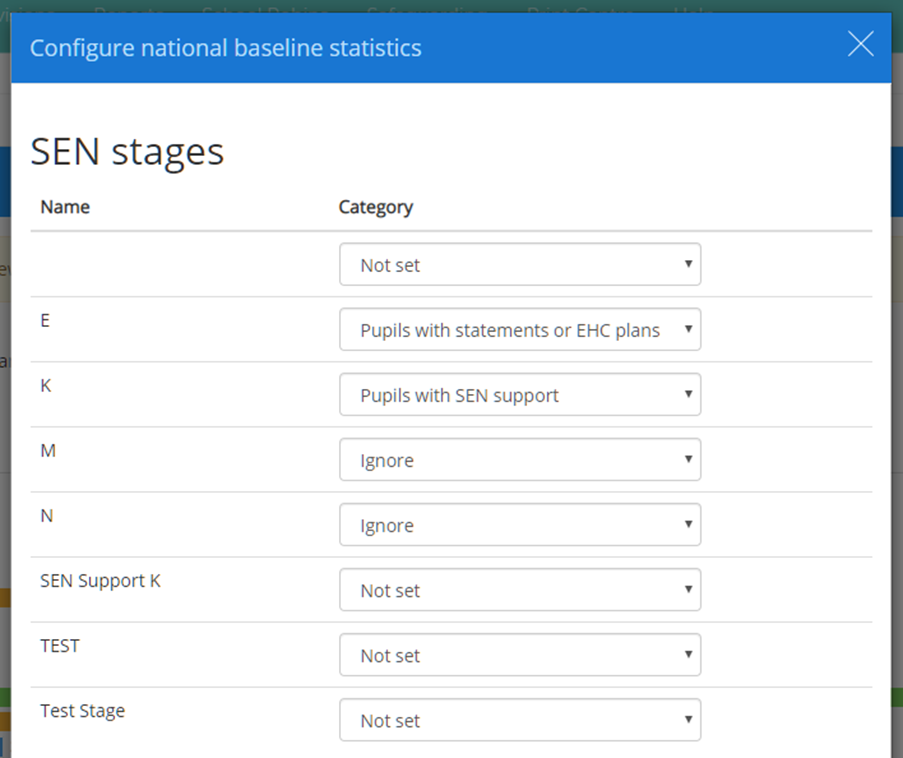Open the Ignore dropdown for stage N
Screen dimensions: 903x758
(520, 524)
